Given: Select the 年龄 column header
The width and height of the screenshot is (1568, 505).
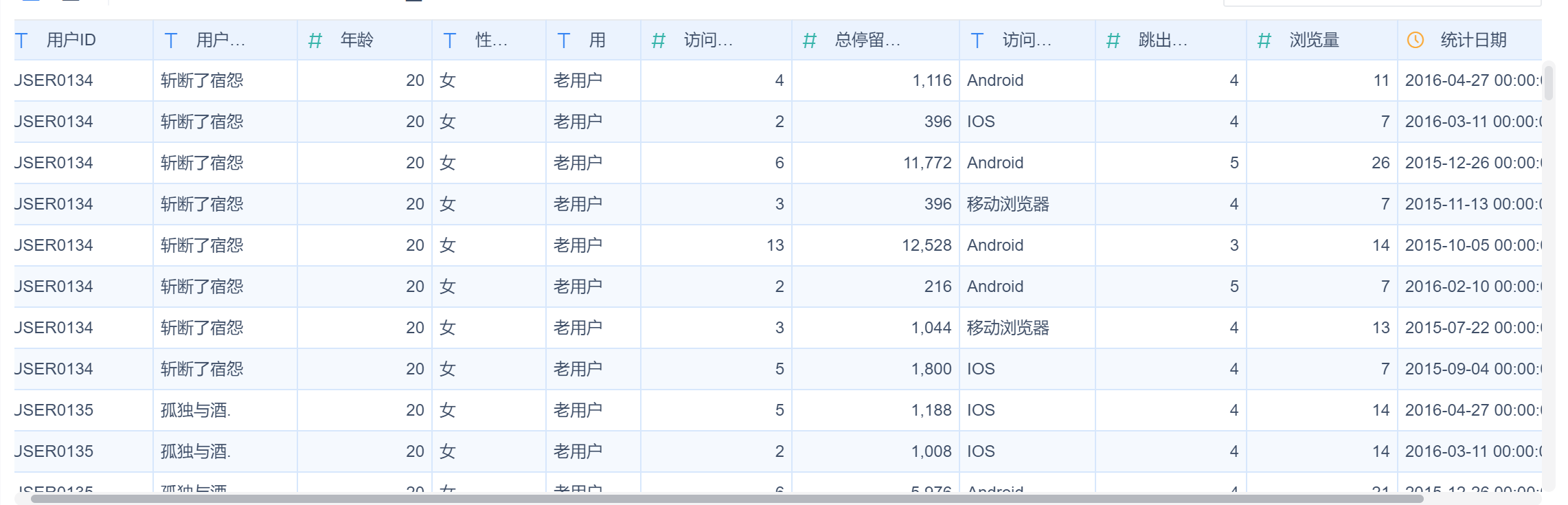Looking at the screenshot, I should tap(356, 41).
